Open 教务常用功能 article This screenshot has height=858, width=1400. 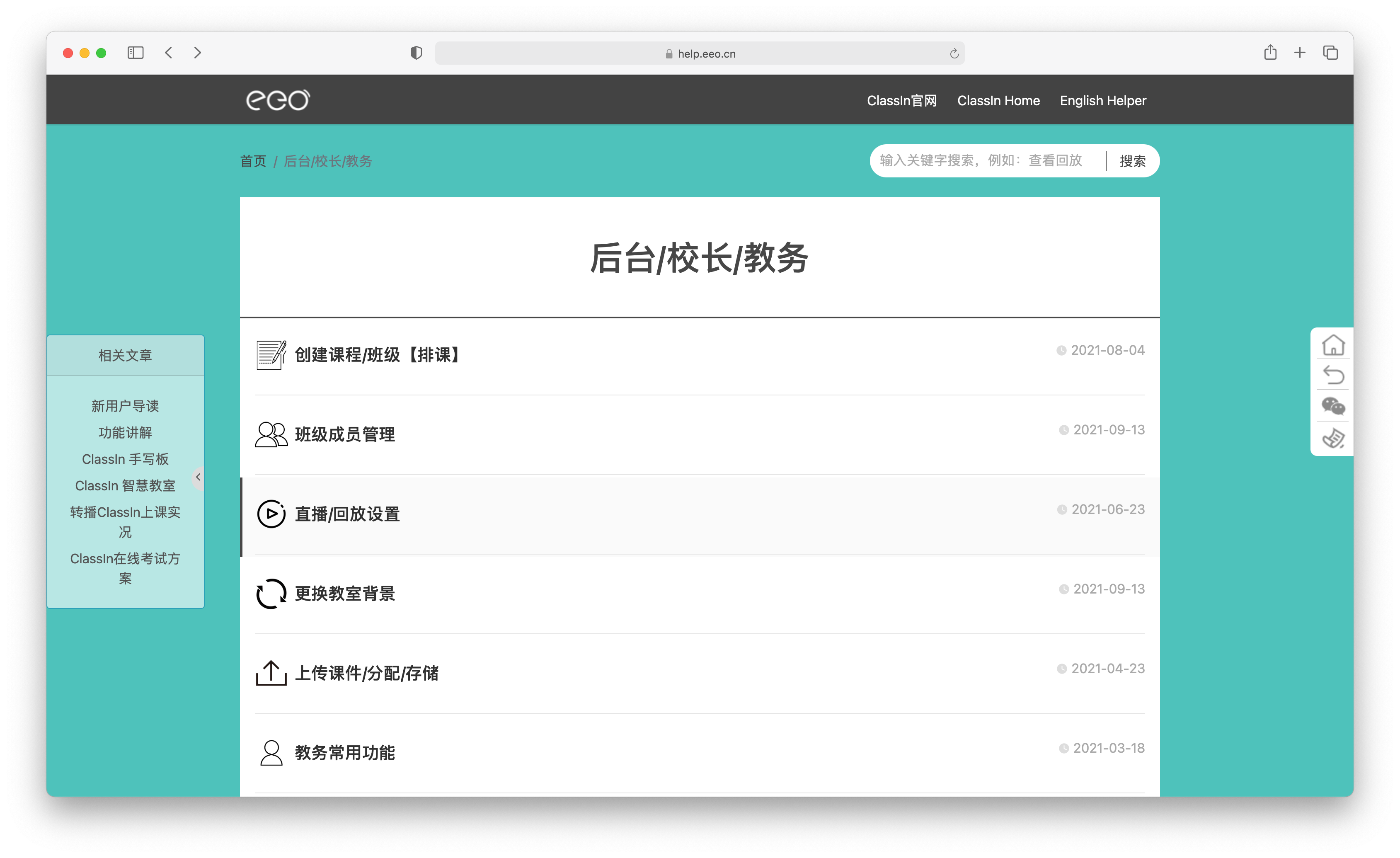click(x=345, y=752)
